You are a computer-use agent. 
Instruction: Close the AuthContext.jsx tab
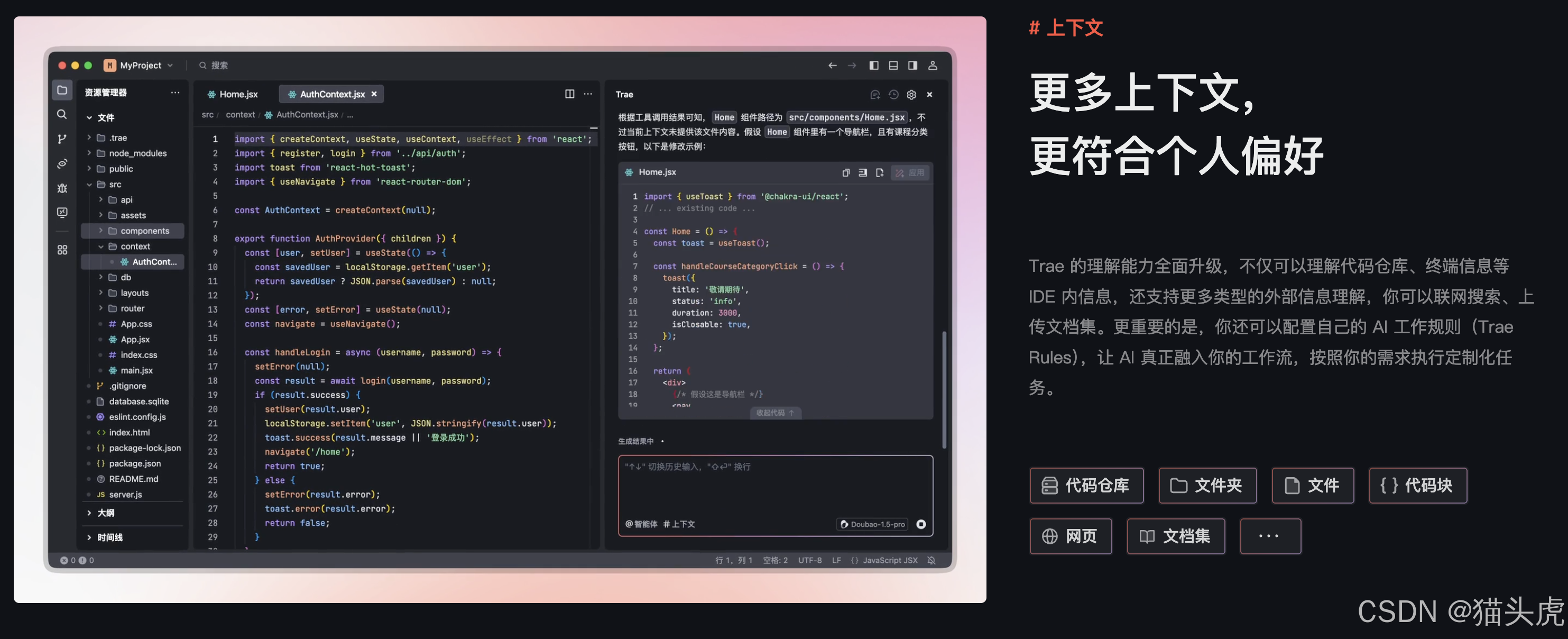click(374, 94)
